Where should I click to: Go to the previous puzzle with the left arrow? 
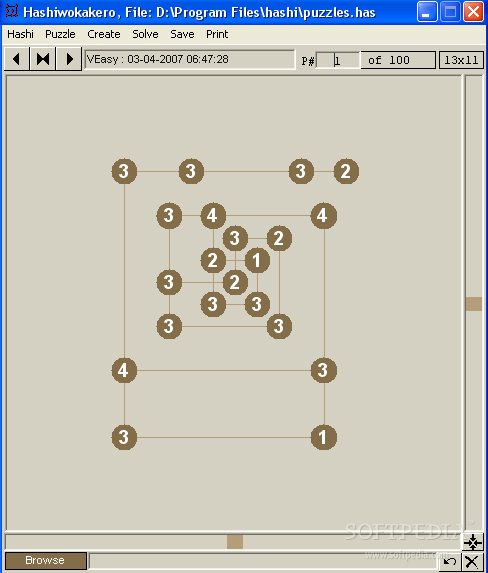16,59
